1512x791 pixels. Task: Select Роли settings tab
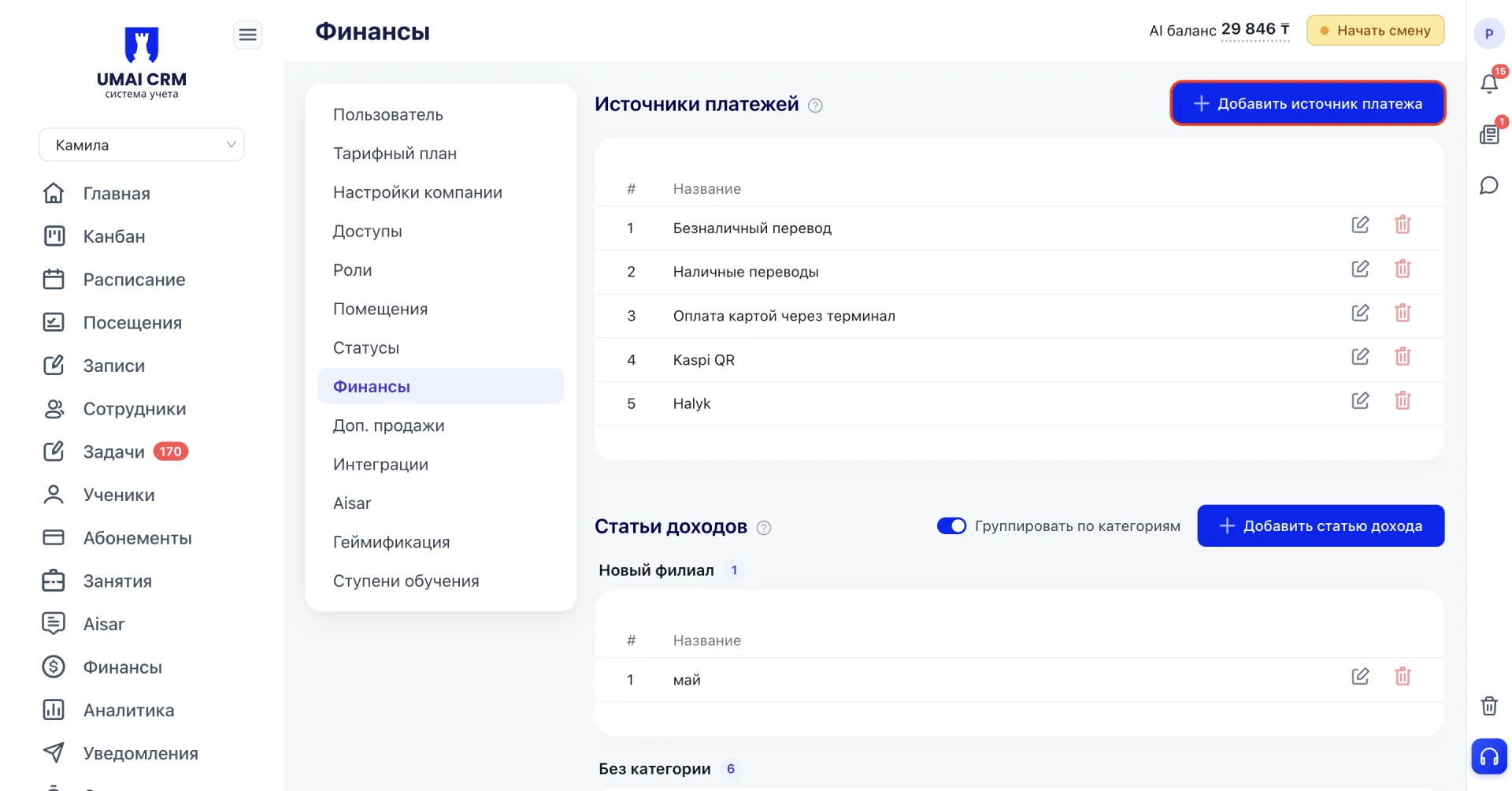(441, 270)
